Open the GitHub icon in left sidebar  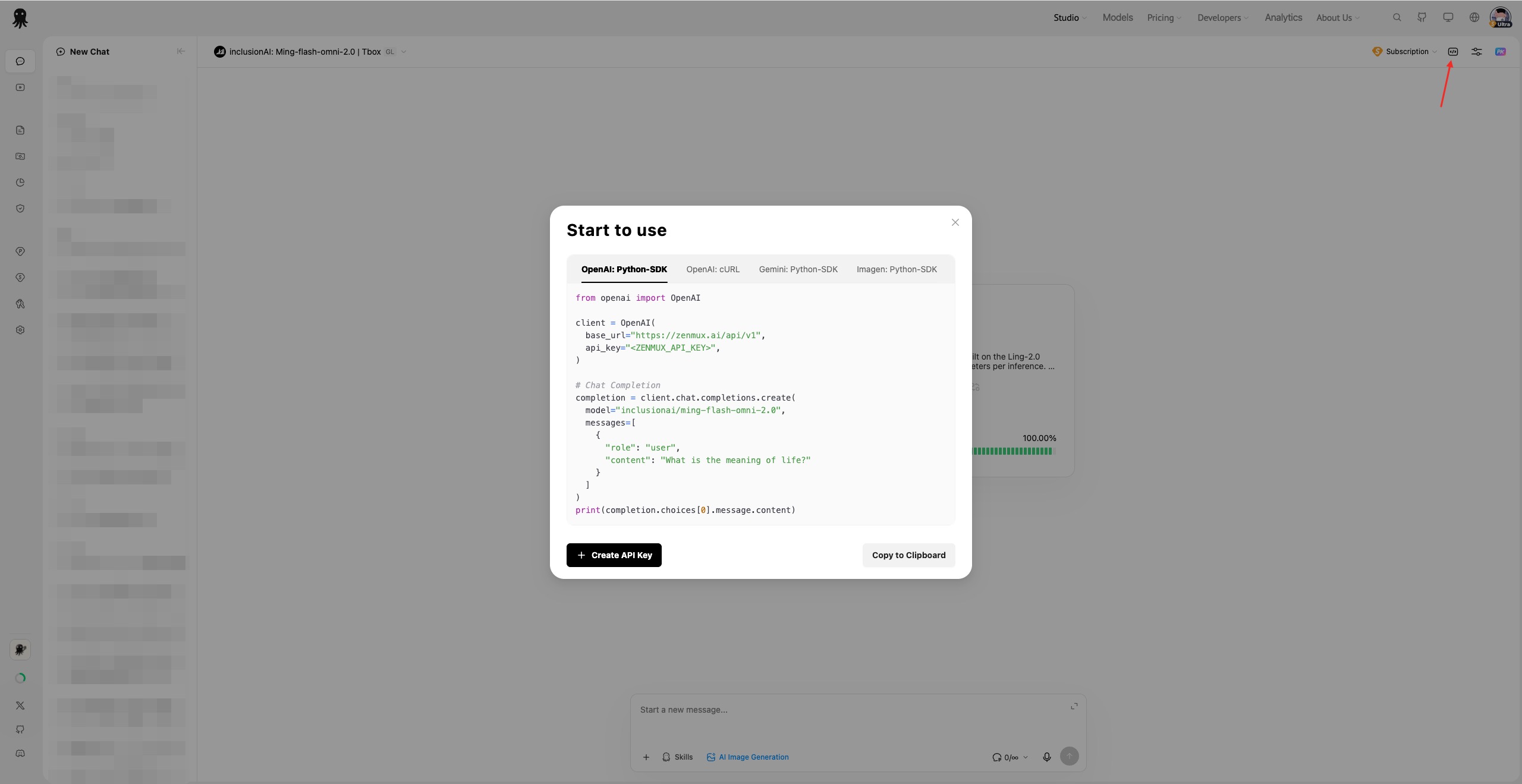[20, 729]
